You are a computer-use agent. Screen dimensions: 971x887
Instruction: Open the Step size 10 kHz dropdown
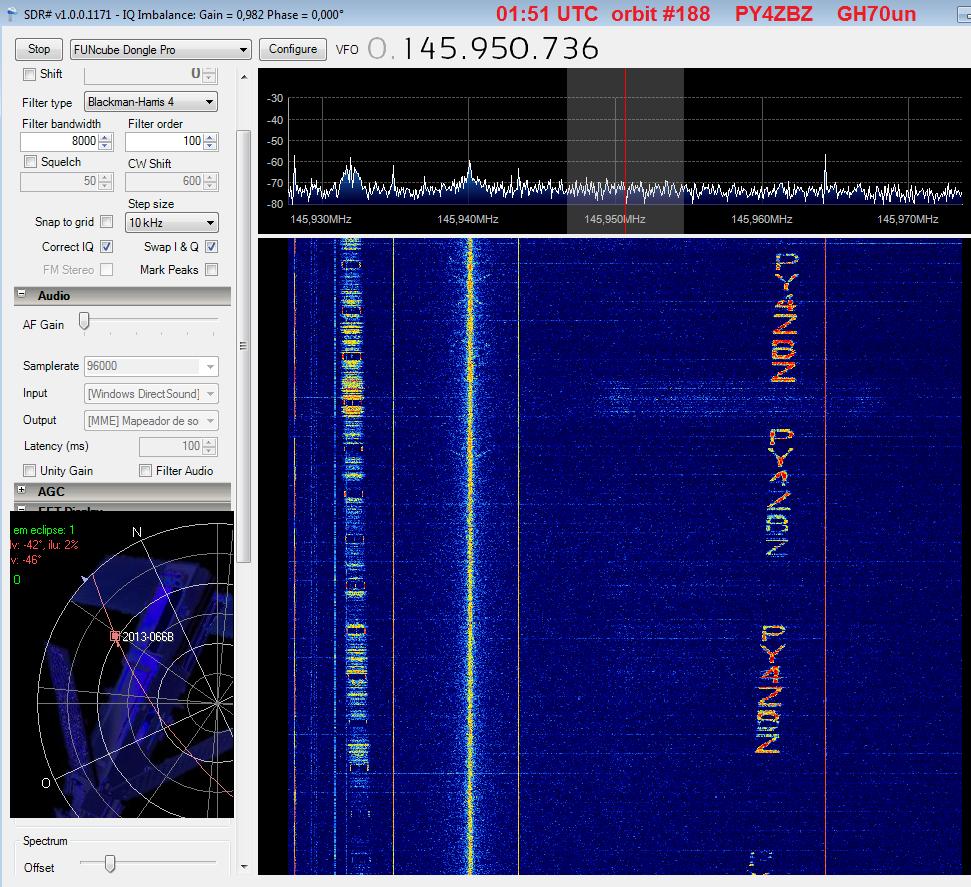(x=172, y=223)
